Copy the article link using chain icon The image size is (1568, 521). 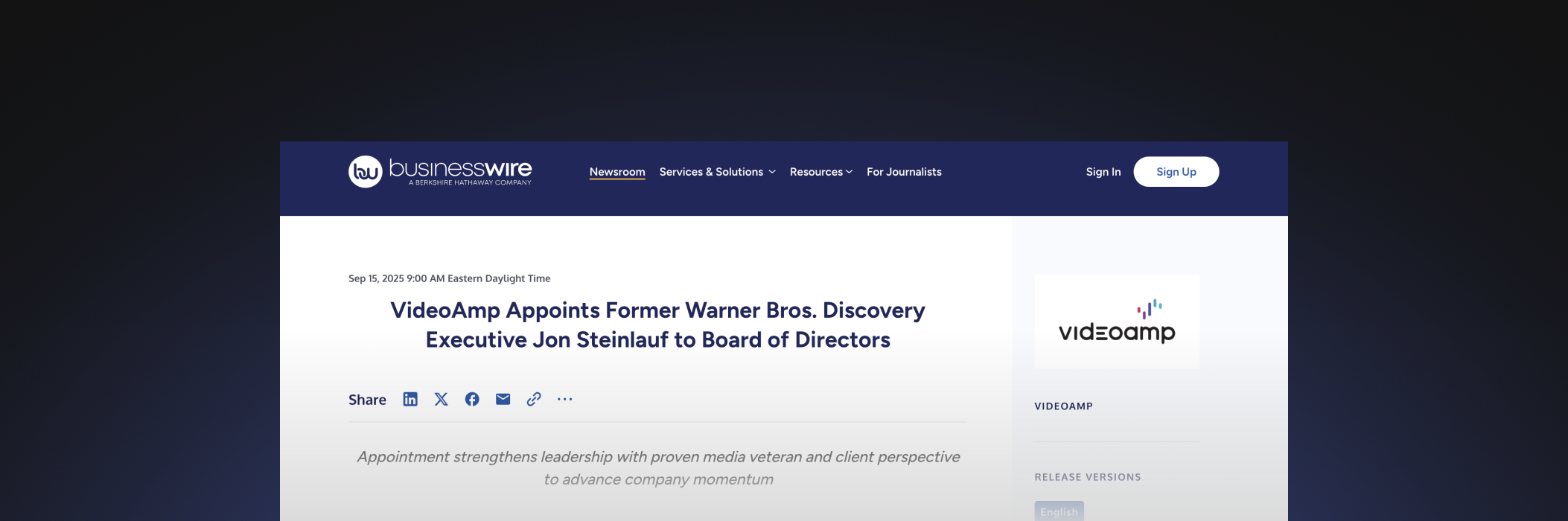point(534,400)
